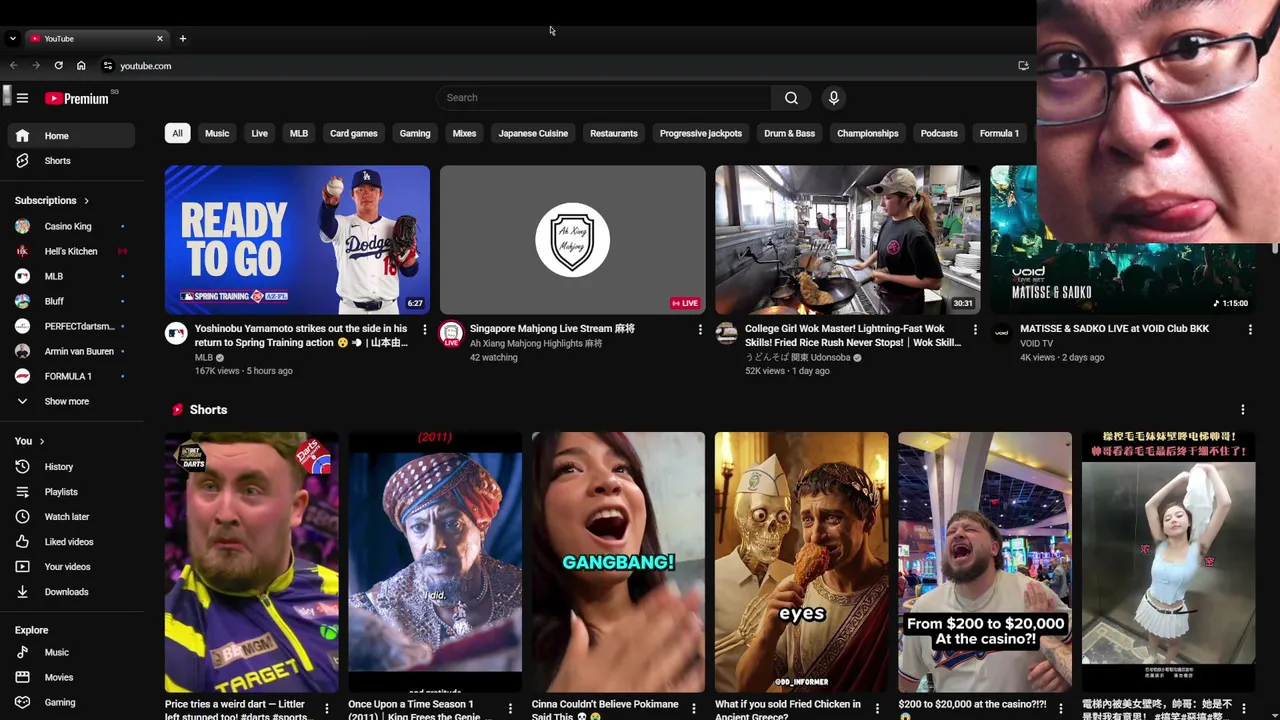Viewport: 1280px width, 720px height.
Task: Open Watch later list
Action: coord(70,517)
